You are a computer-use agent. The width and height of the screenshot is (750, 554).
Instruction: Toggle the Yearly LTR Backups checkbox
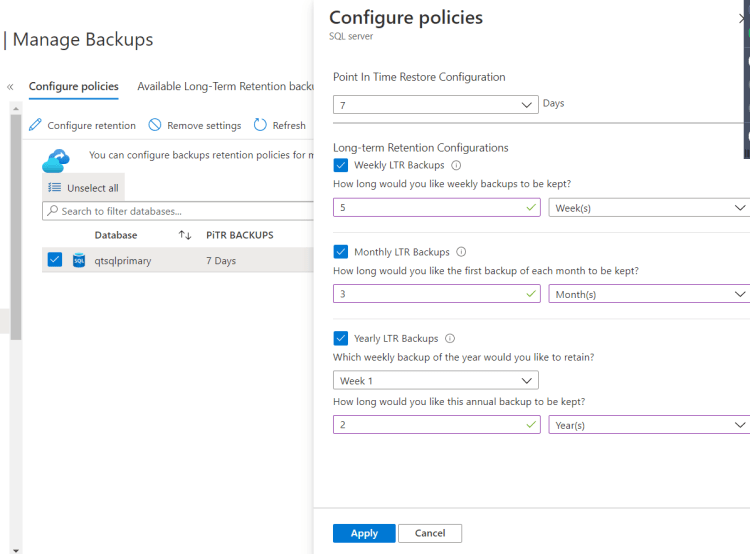click(x=341, y=339)
